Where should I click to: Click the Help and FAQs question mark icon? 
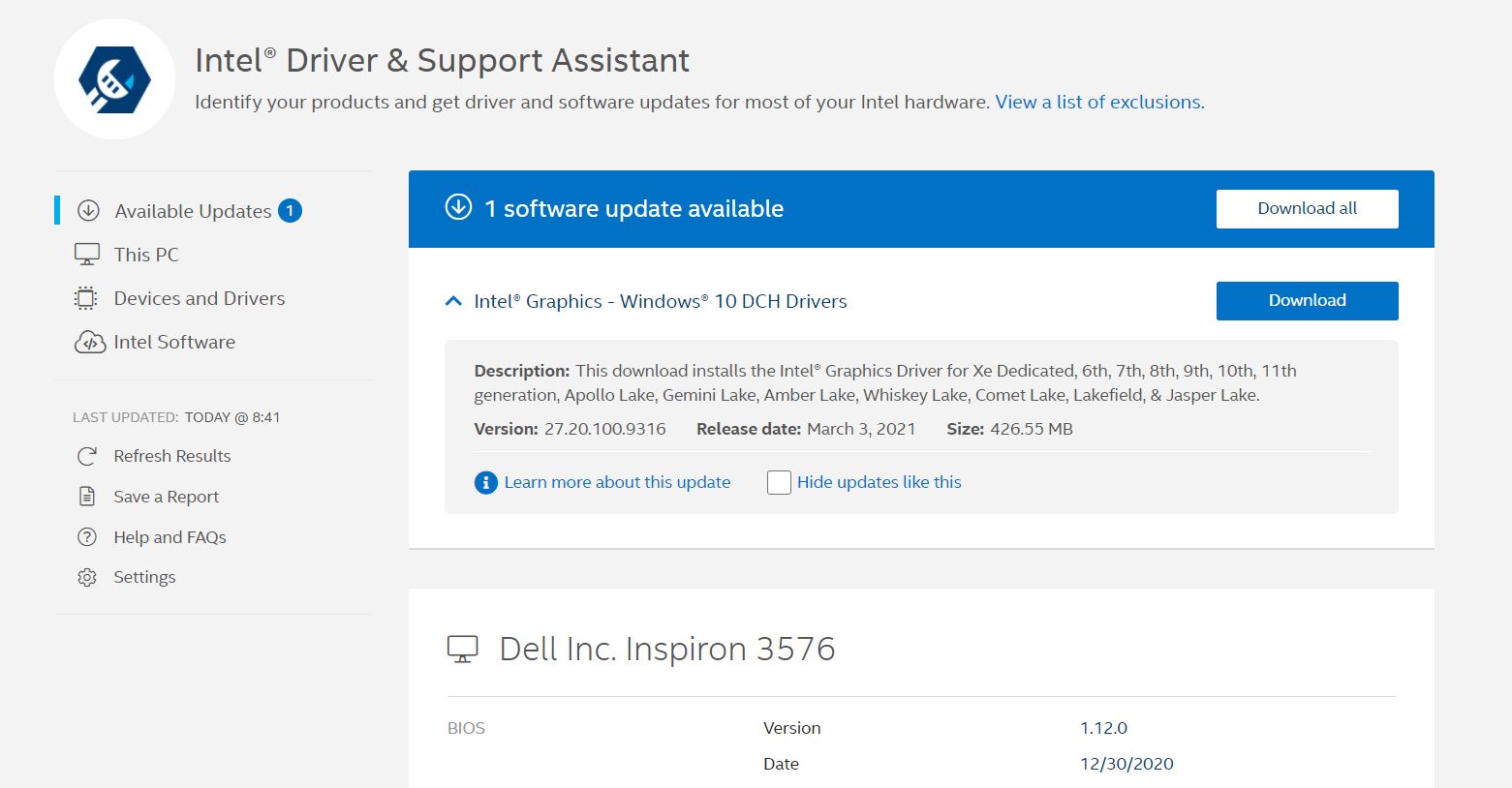[x=87, y=537]
